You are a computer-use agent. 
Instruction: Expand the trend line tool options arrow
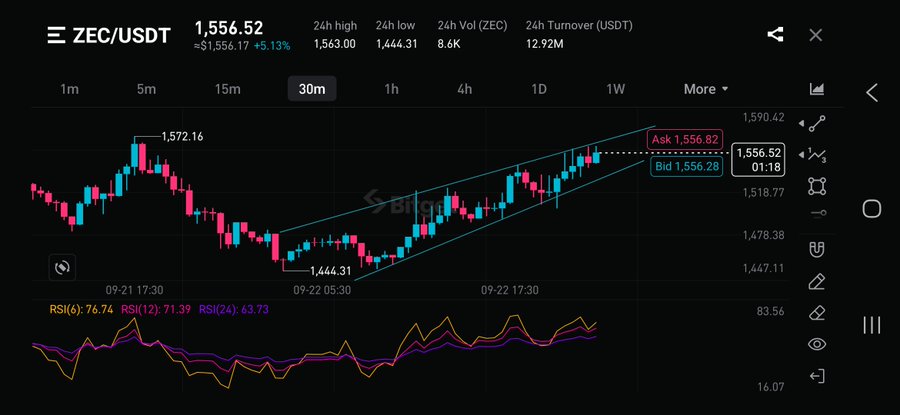tap(801, 123)
